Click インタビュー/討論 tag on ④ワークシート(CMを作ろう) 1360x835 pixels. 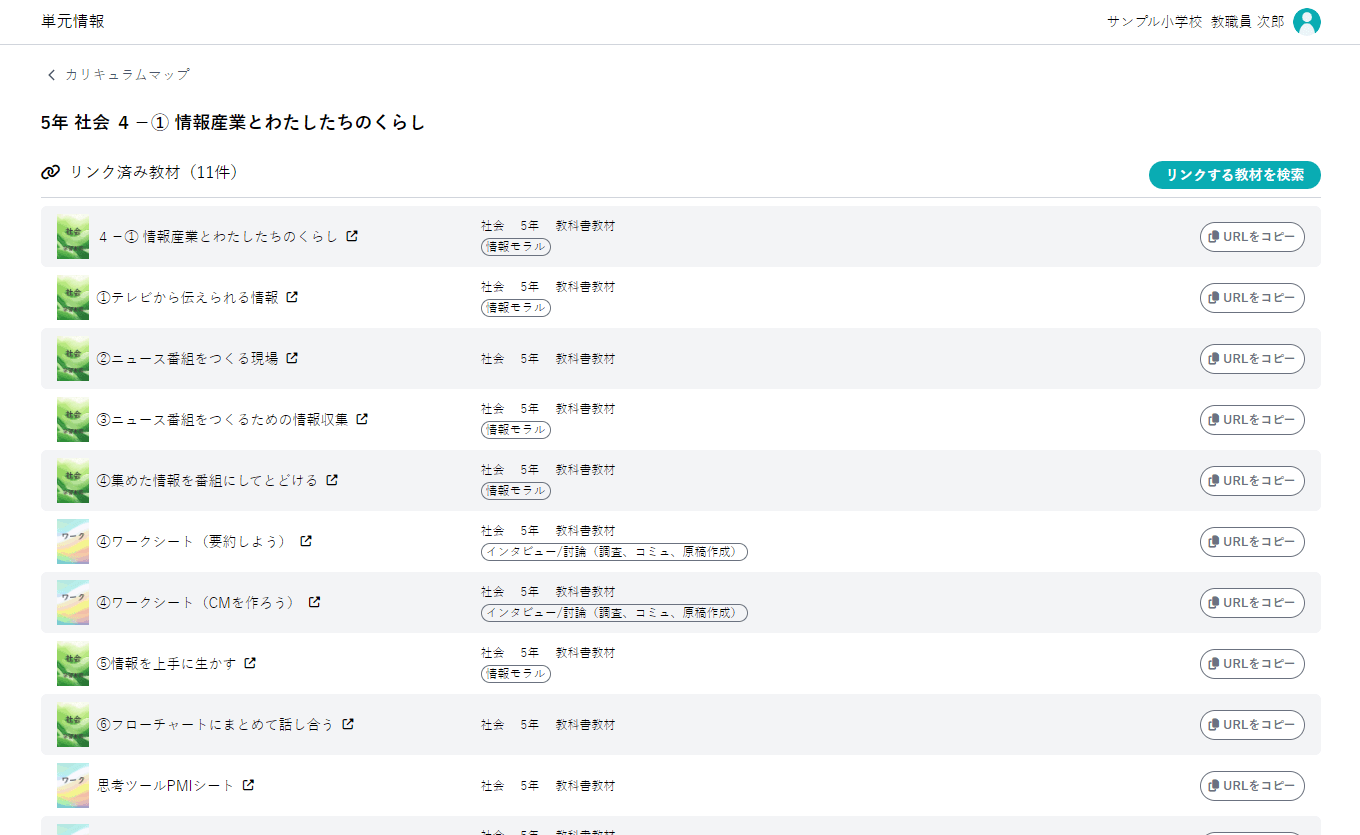coord(614,613)
